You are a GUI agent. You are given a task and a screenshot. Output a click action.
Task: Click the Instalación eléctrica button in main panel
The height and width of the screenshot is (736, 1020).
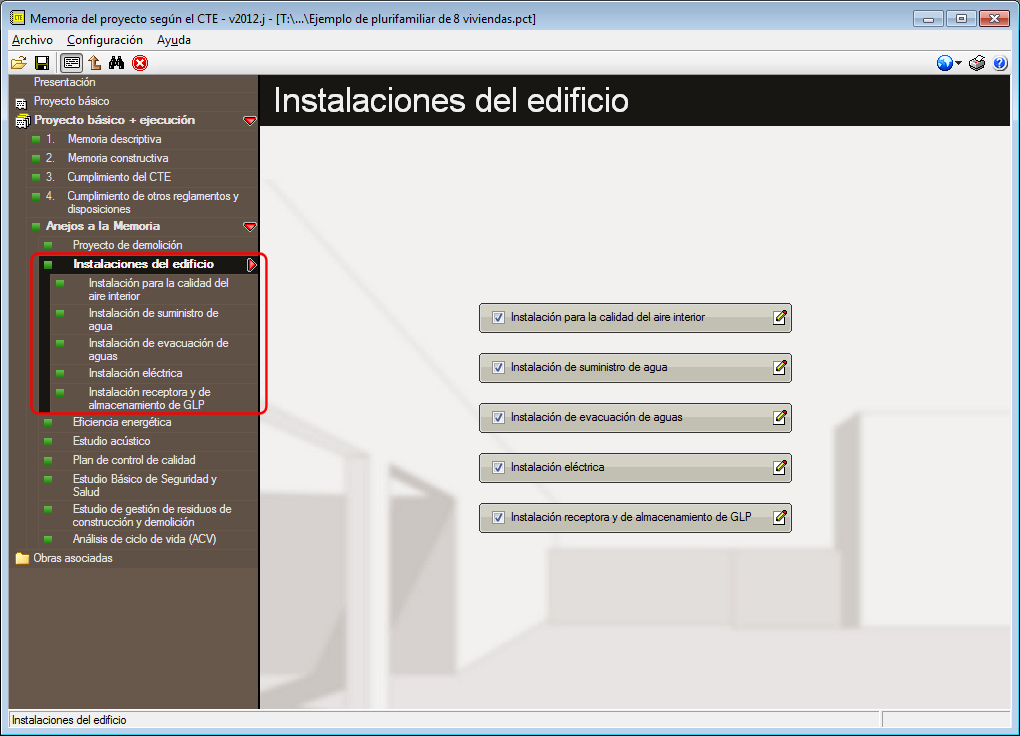[635, 468]
